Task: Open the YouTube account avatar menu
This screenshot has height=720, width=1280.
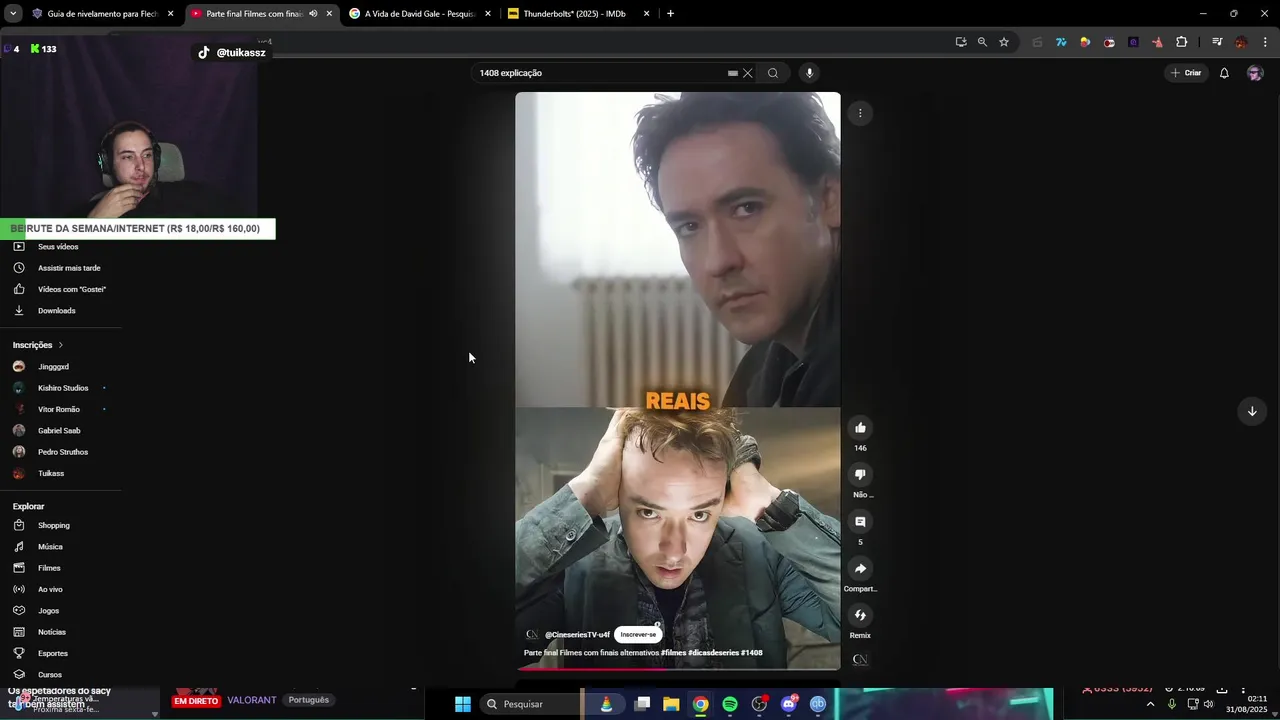Action: point(1255,73)
